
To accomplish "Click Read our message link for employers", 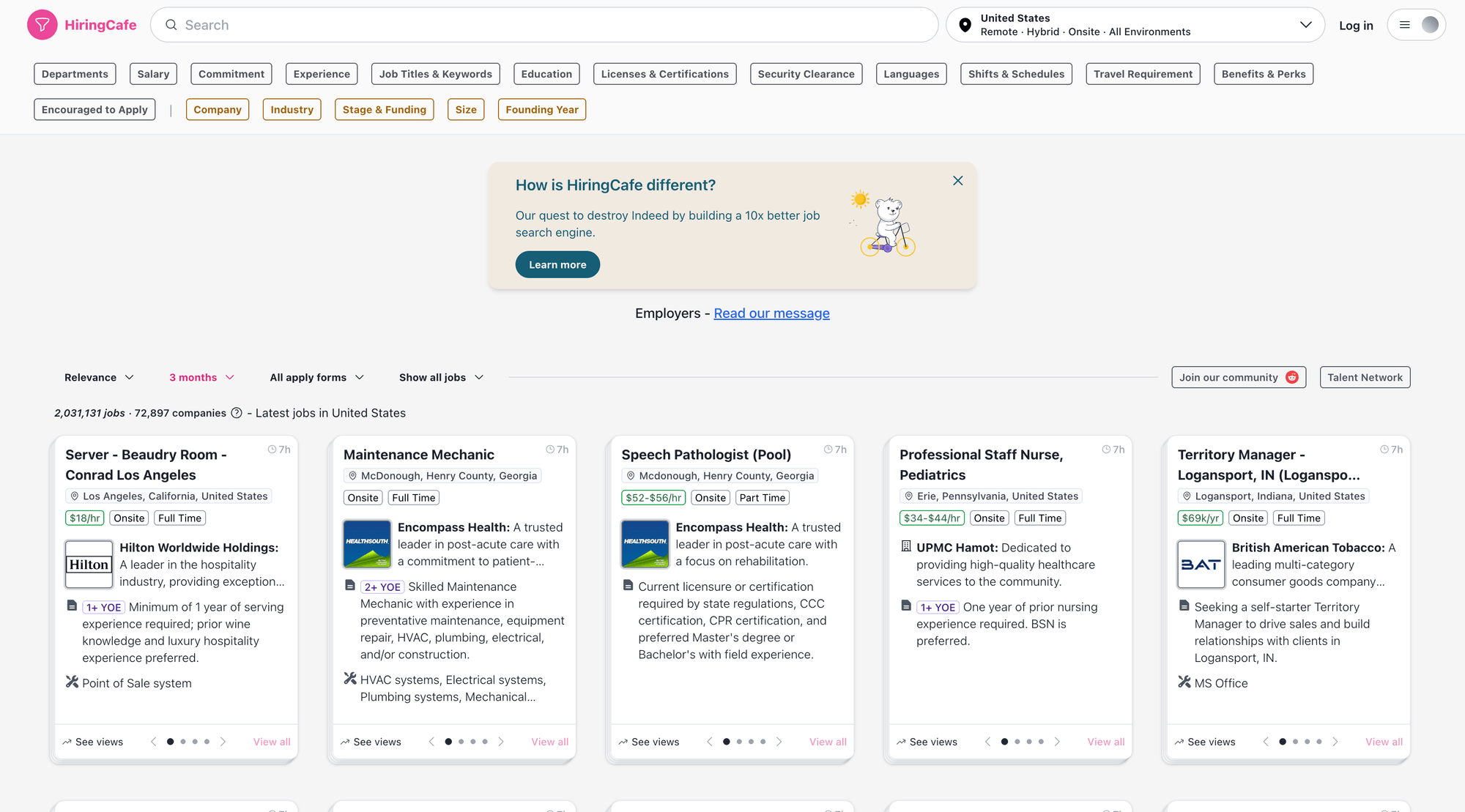I will (771, 313).
